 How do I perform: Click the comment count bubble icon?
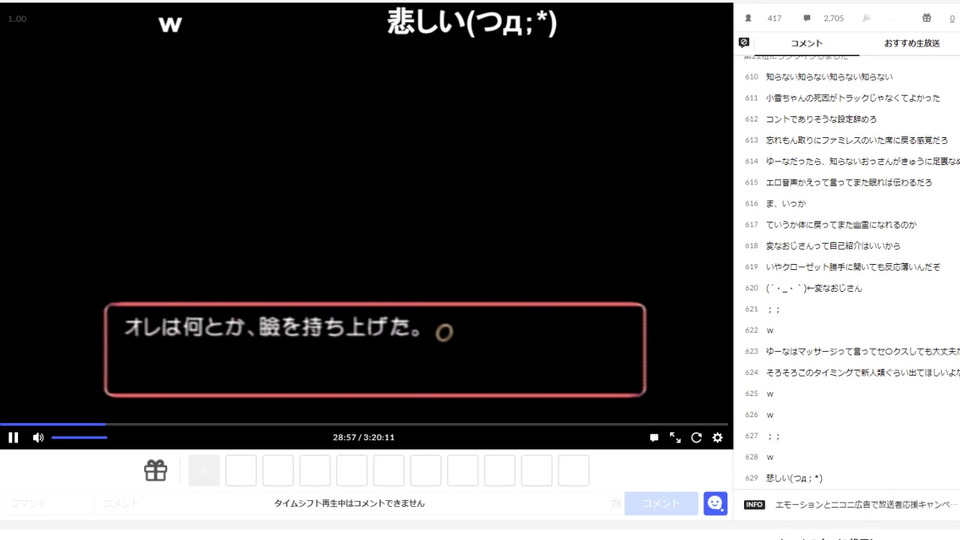pos(807,18)
